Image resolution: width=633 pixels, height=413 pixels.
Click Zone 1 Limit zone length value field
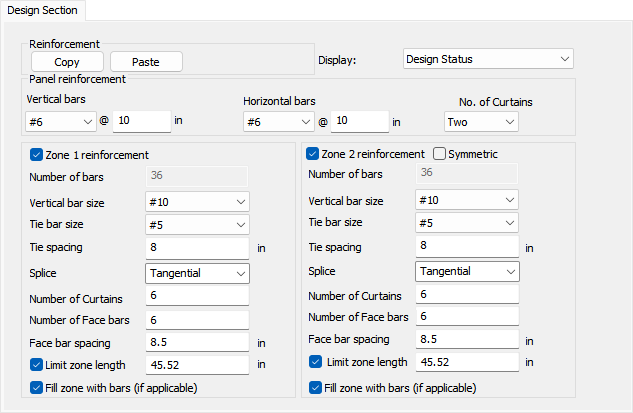tap(197, 364)
